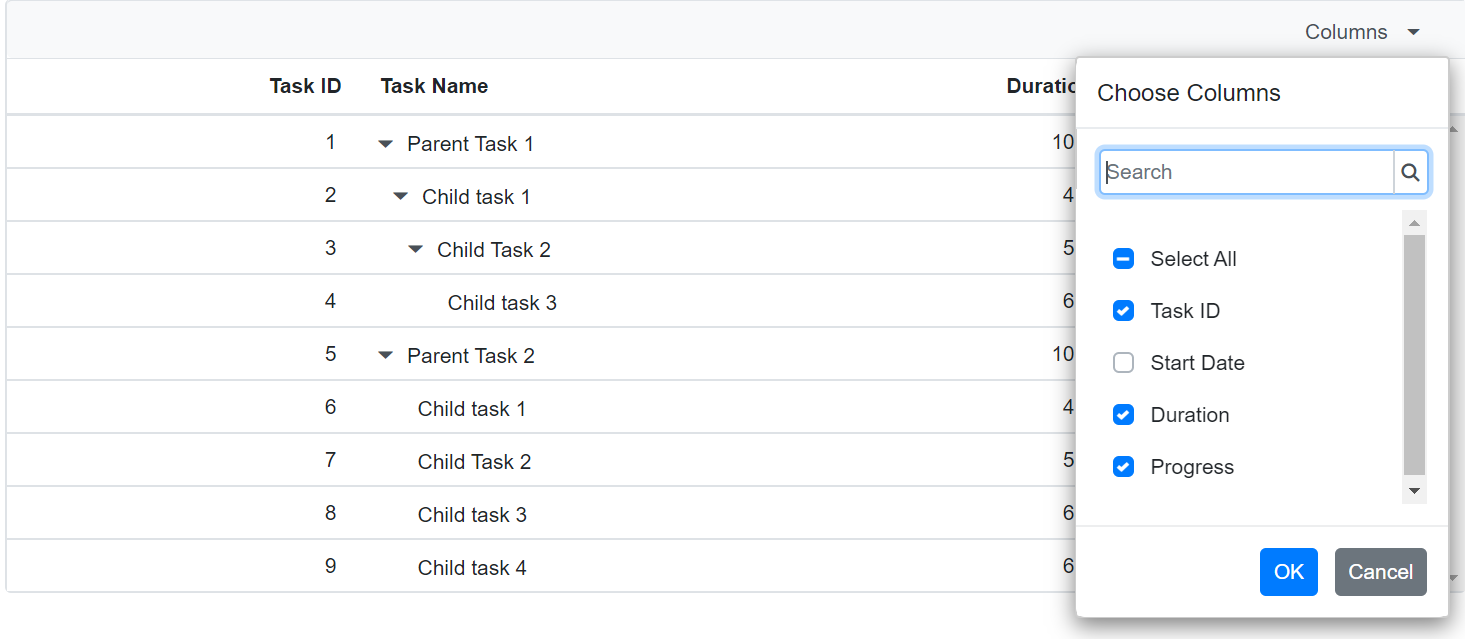The image size is (1465, 639).
Task: Collapse Parent Task 1
Action: click(386, 143)
